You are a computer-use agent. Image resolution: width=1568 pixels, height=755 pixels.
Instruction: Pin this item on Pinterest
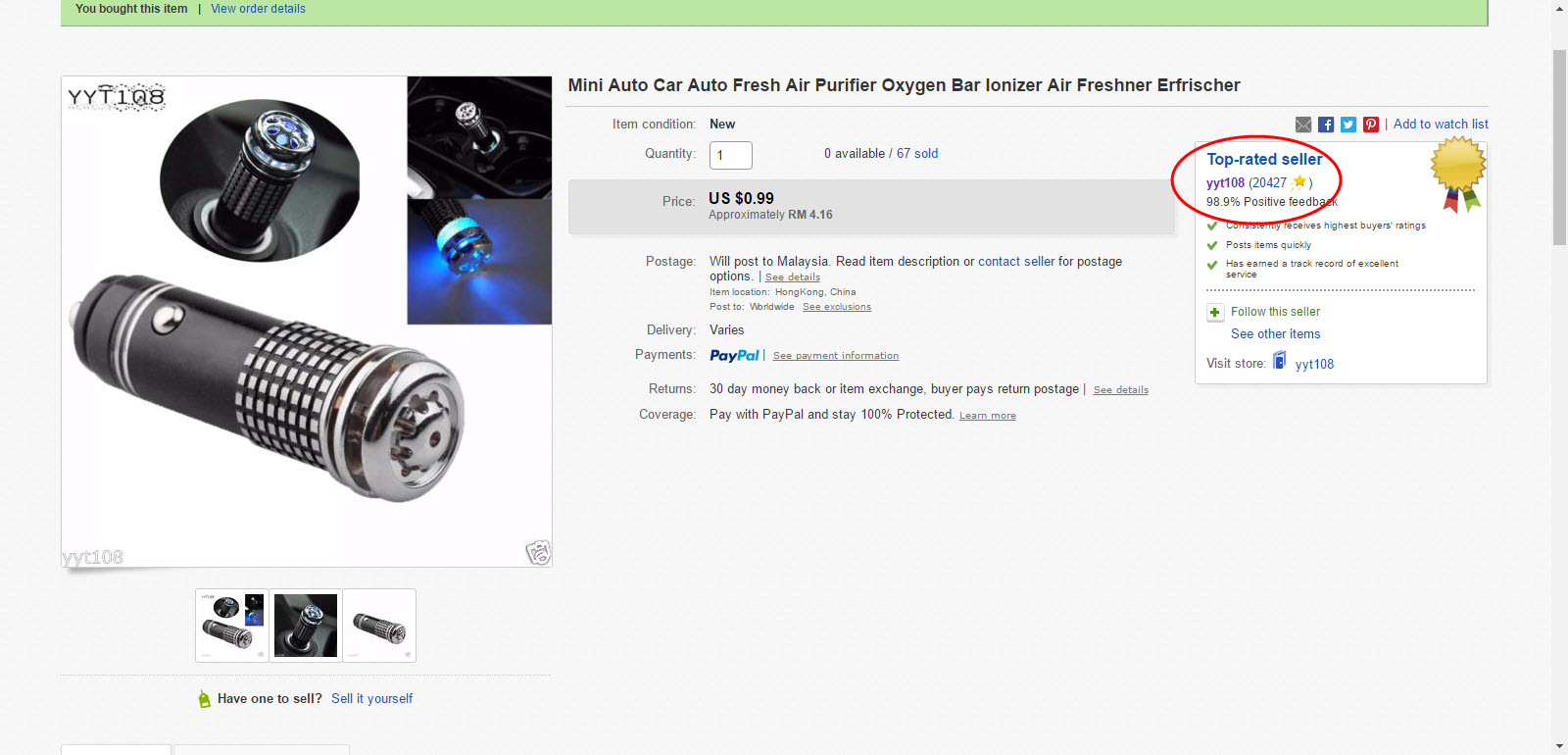click(1371, 125)
